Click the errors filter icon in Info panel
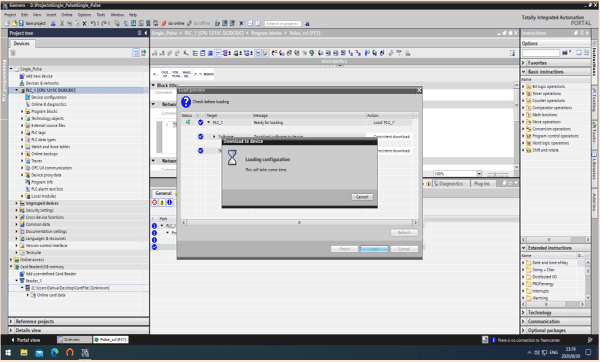Viewport: 600px width, 362px height. click(x=155, y=202)
